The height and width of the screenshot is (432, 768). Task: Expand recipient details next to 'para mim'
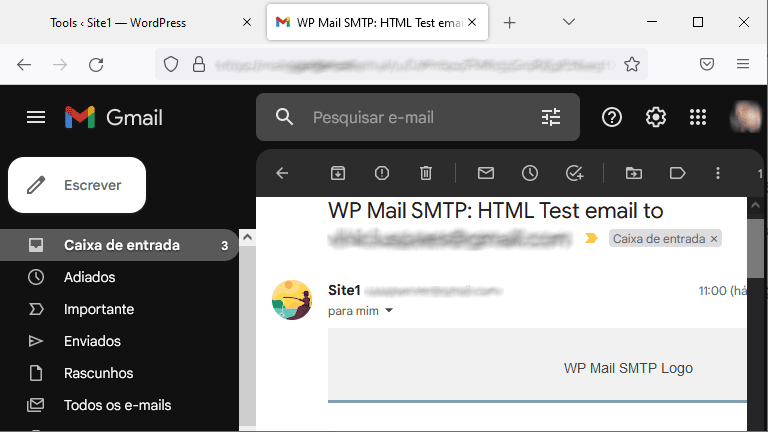pyautogui.click(x=389, y=311)
